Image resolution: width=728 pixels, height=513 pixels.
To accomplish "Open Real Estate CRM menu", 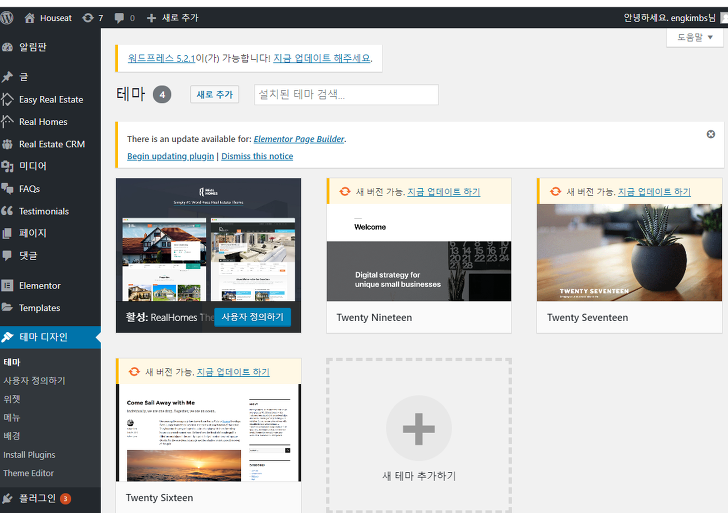I will (x=50, y=144).
